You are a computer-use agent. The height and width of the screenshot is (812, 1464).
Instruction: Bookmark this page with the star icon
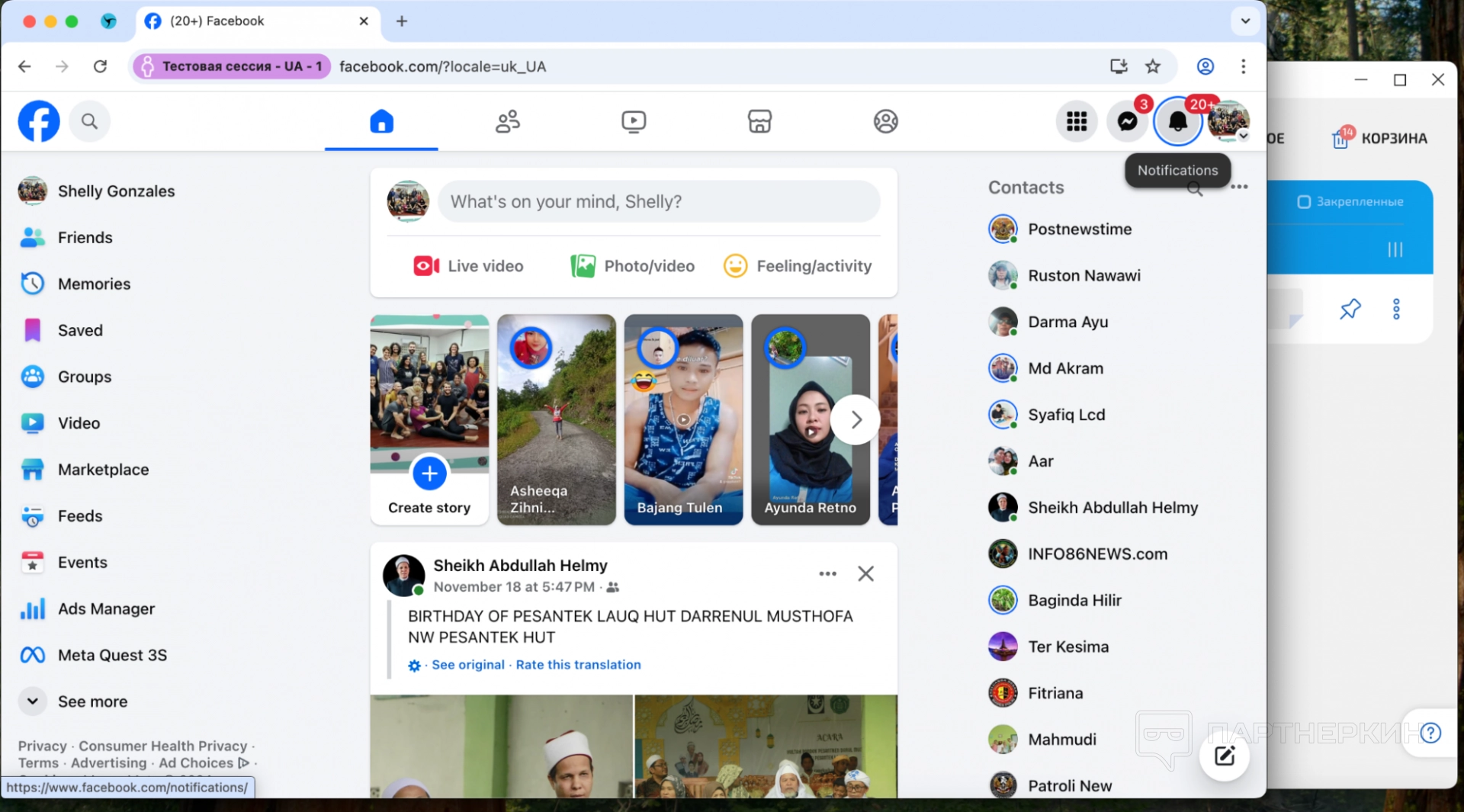(x=1153, y=66)
